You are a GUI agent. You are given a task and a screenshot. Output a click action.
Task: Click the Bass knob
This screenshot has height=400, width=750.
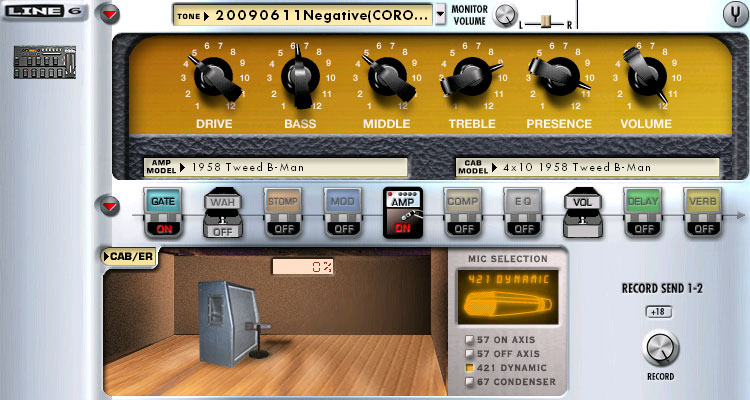(x=300, y=77)
